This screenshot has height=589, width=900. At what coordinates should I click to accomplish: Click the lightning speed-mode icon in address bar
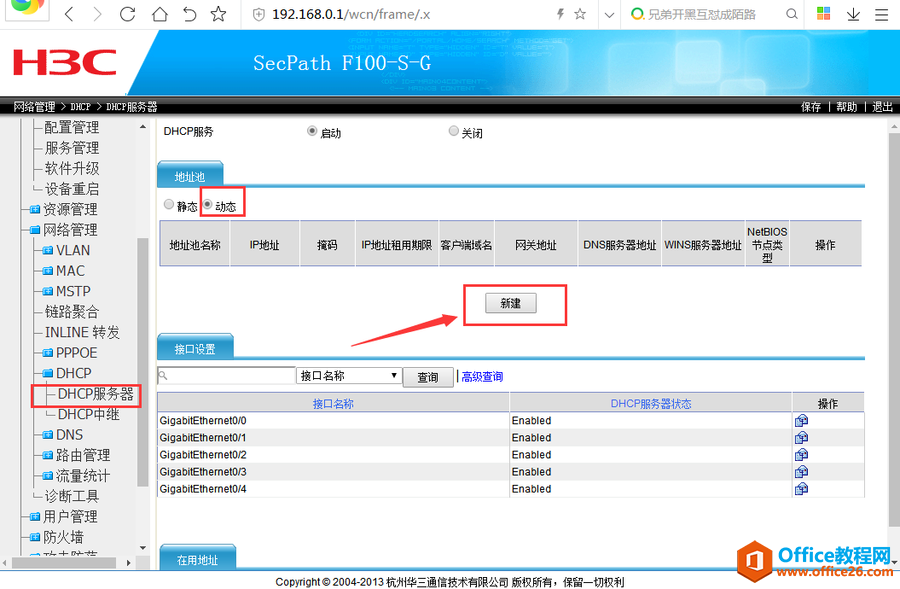point(560,14)
